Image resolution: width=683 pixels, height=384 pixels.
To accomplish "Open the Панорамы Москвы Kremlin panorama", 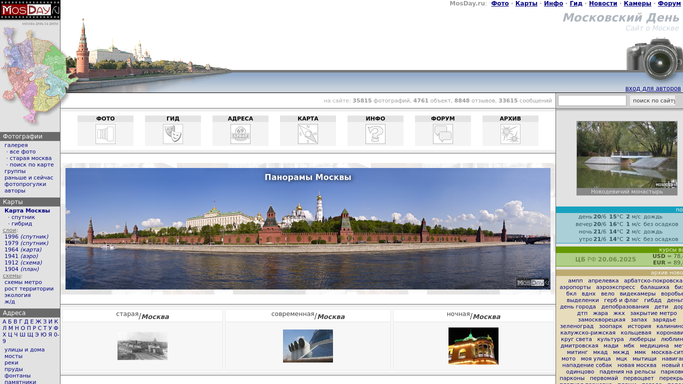I will (308, 229).
